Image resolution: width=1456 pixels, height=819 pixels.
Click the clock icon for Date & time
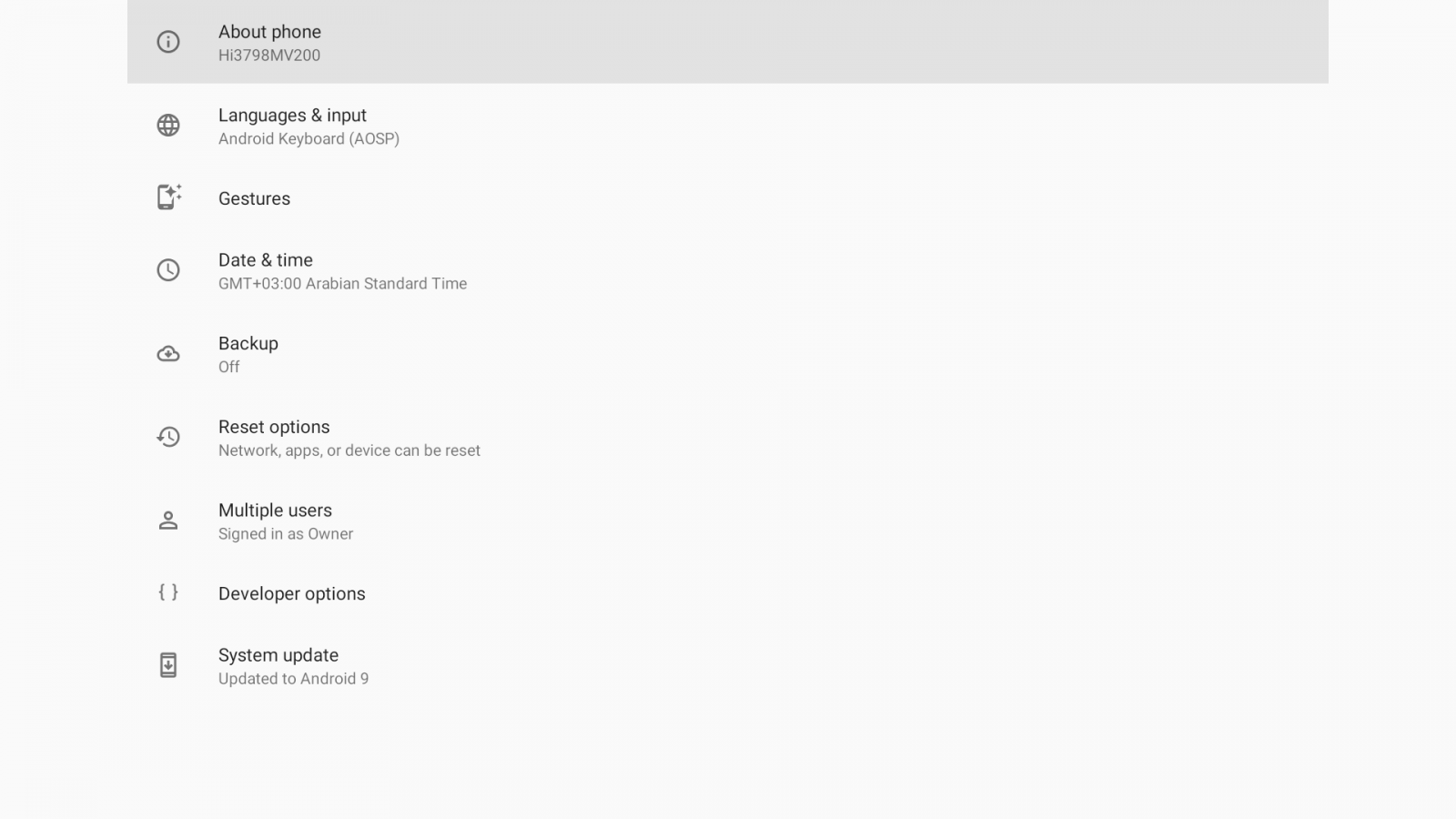pyautogui.click(x=168, y=270)
